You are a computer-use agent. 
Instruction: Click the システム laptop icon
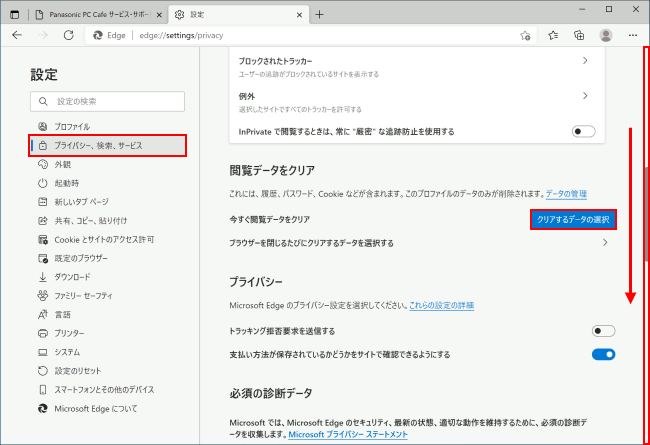pos(43,352)
